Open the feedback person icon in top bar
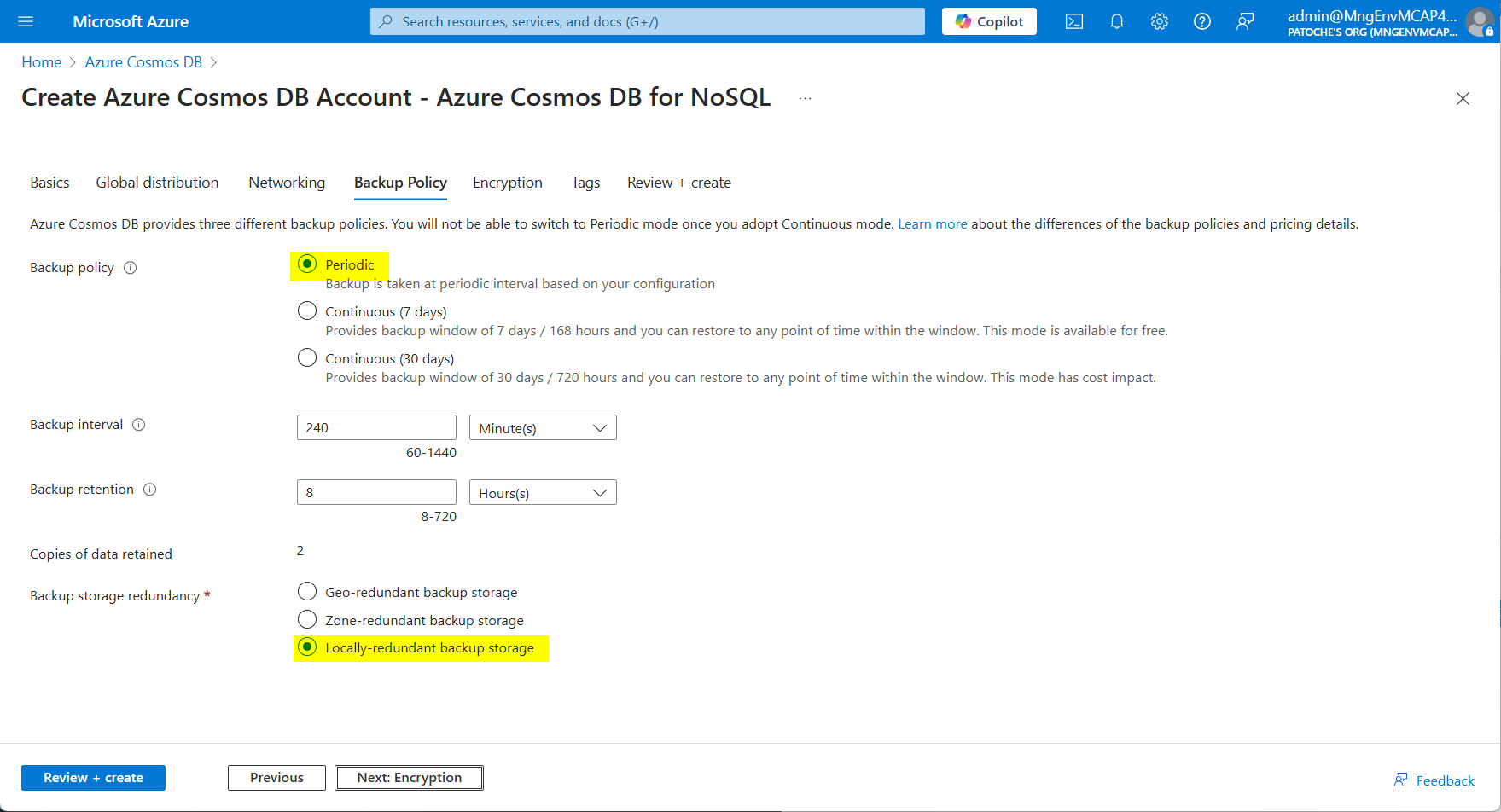1501x812 pixels. 1244,21
